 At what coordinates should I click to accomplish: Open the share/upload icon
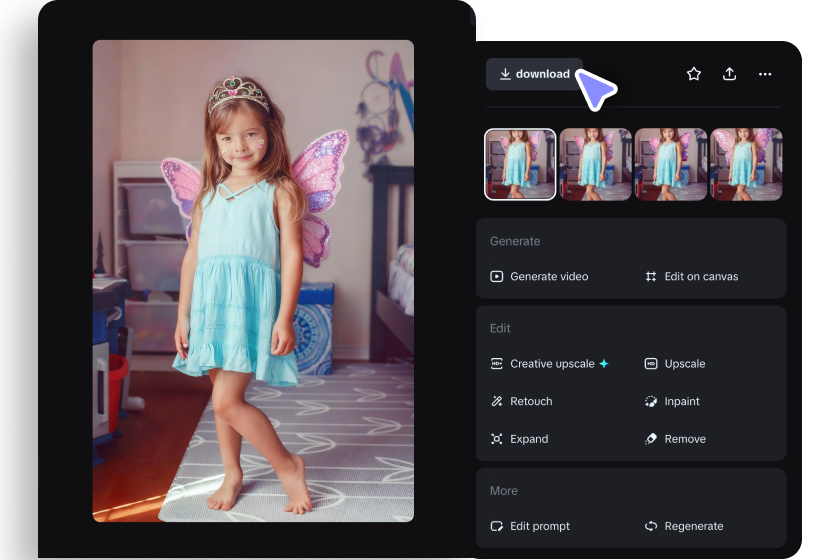729,74
